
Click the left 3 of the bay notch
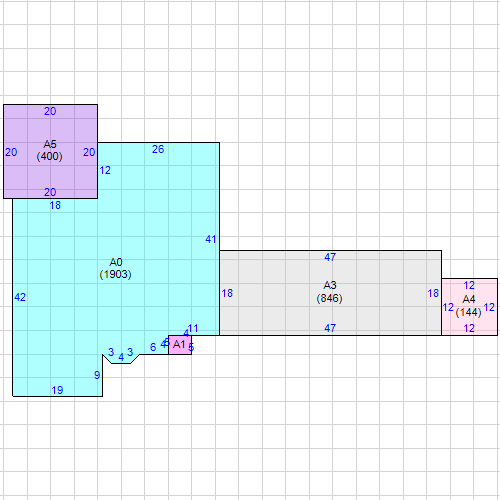pos(111,352)
